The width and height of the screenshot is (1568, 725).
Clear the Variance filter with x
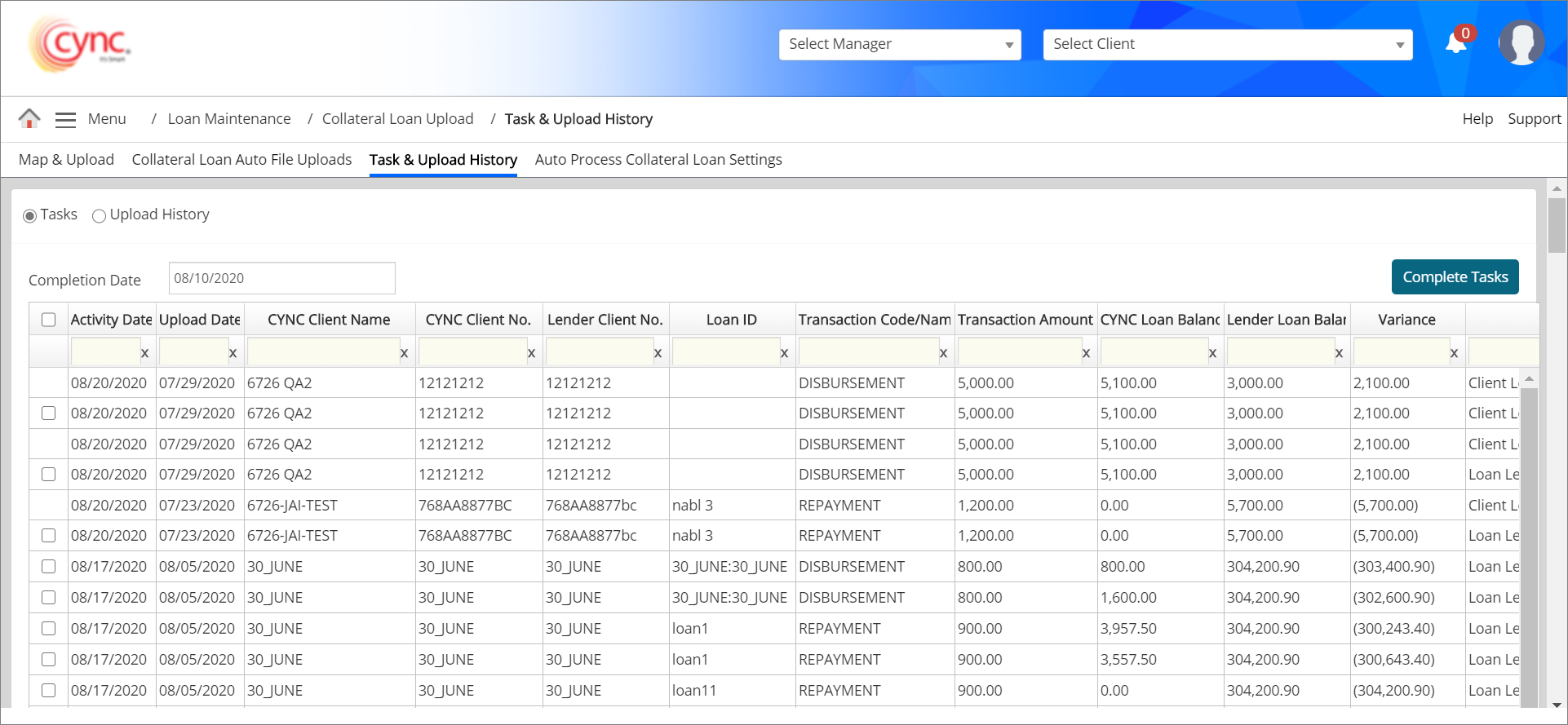coord(1454,353)
